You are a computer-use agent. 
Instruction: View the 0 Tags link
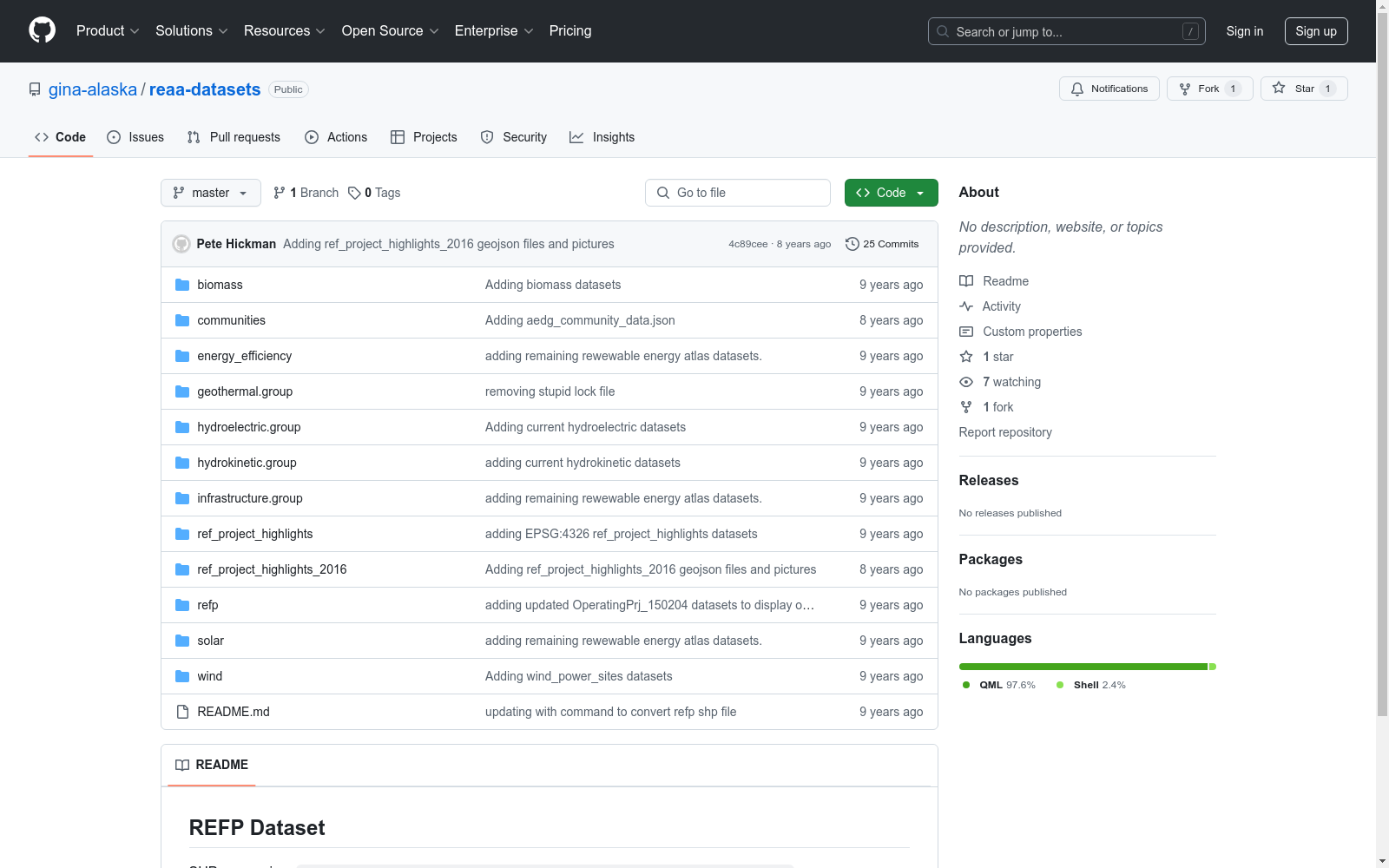374,193
